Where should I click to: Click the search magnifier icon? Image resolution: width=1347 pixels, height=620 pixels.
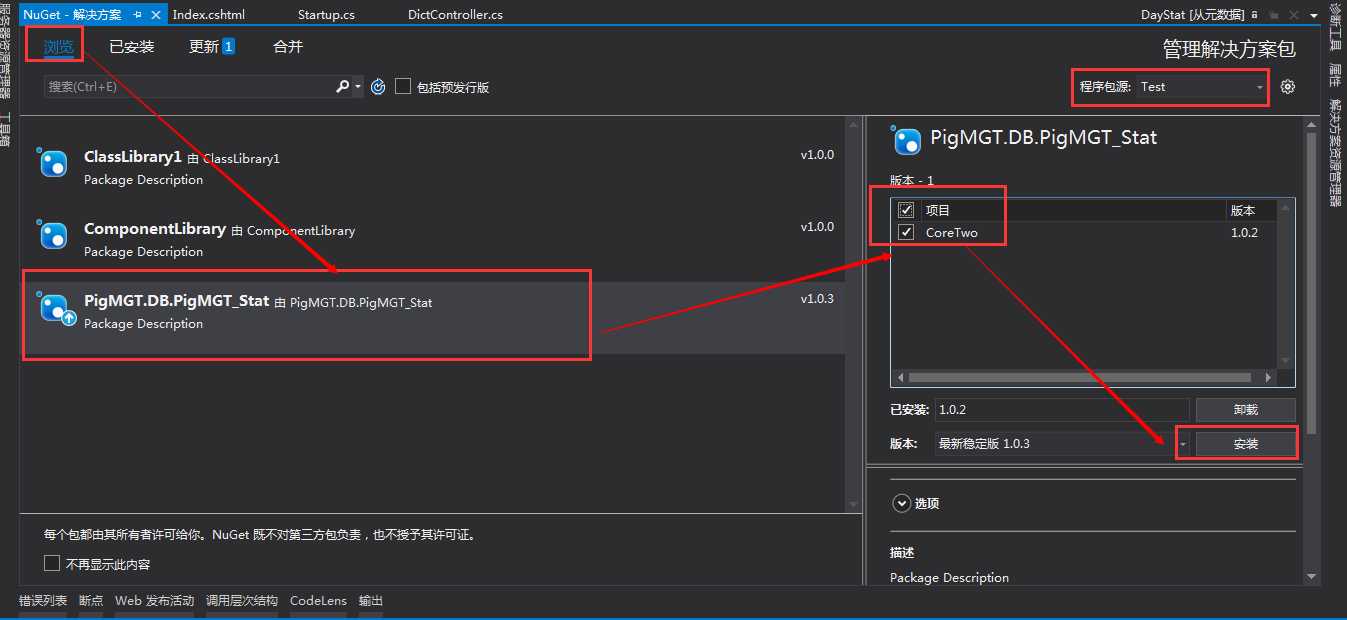342,87
